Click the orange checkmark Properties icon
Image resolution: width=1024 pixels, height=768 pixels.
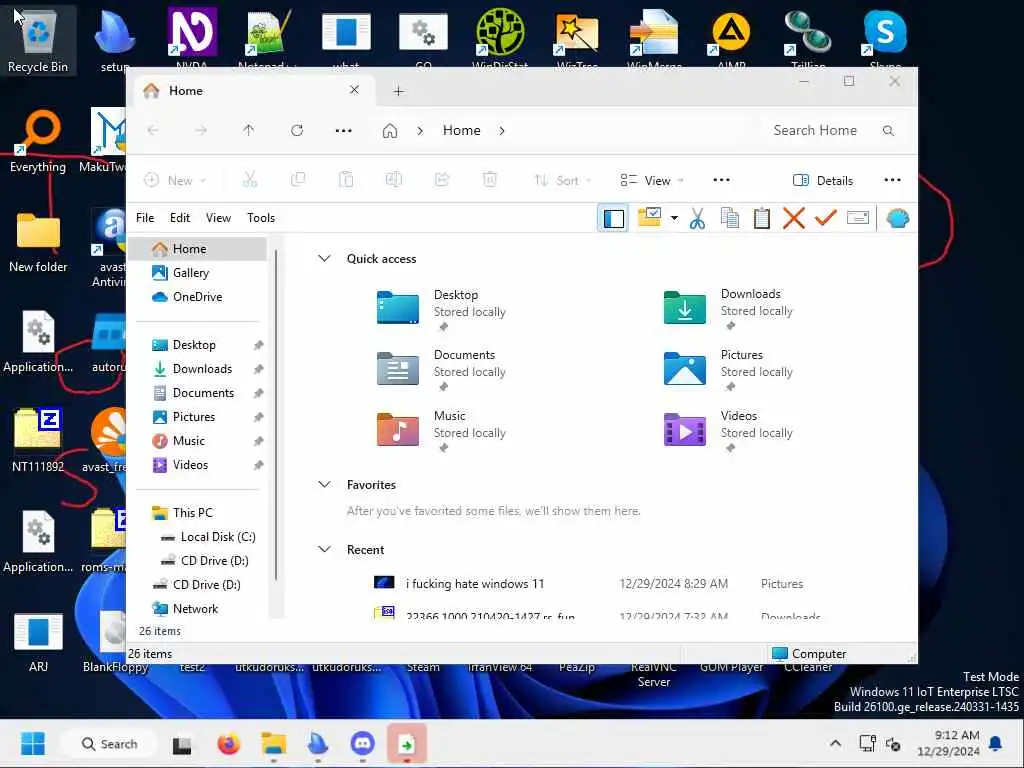[825, 218]
